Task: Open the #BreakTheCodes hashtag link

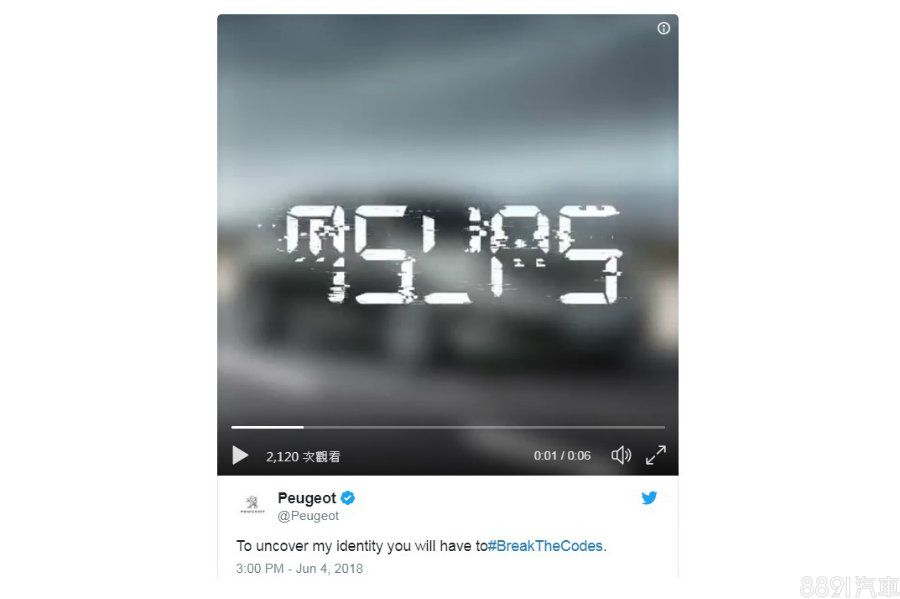Action: pyautogui.click(x=545, y=546)
